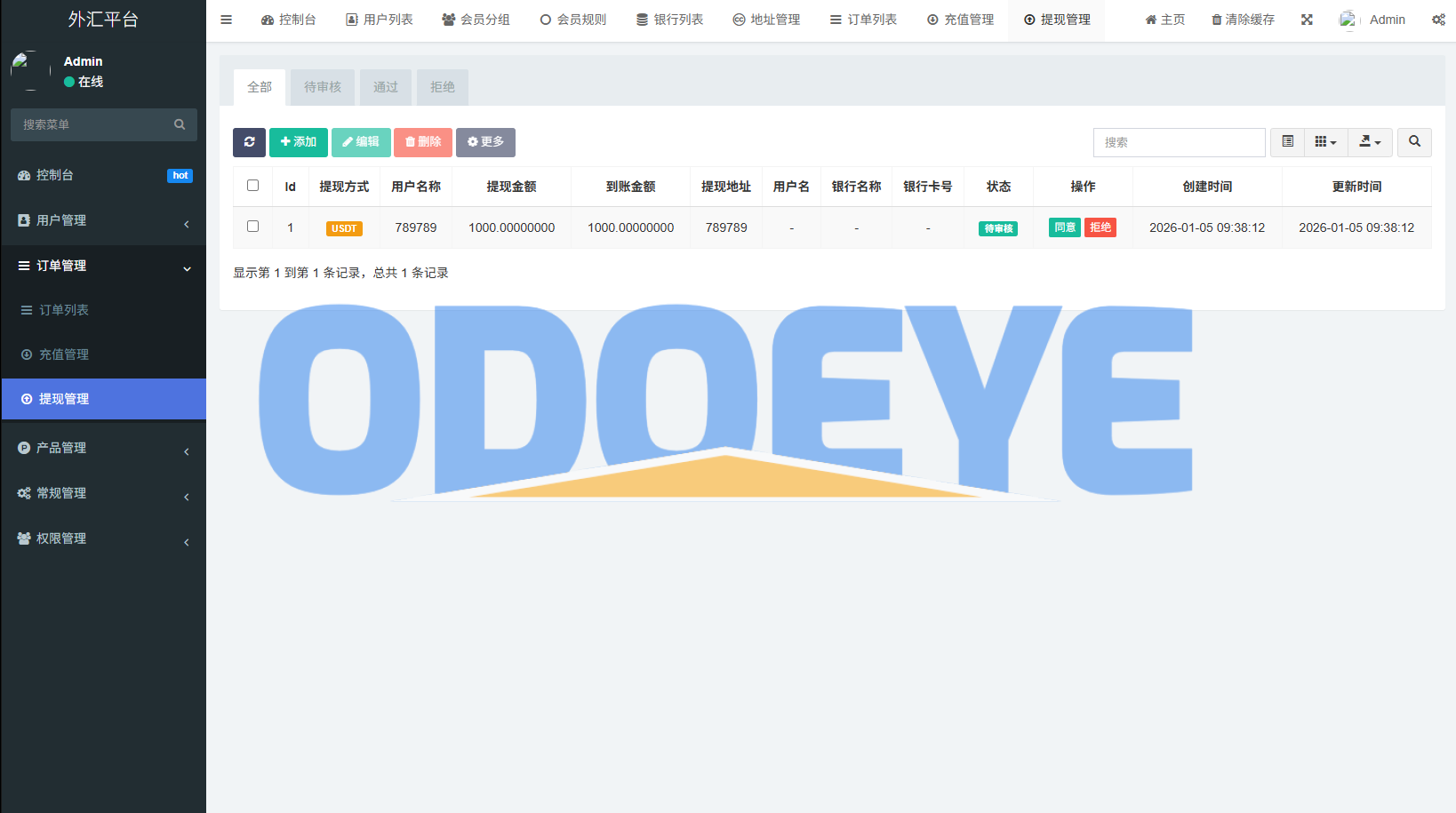Click the search icon in sidebar menu search
1456x813 pixels.
[180, 125]
